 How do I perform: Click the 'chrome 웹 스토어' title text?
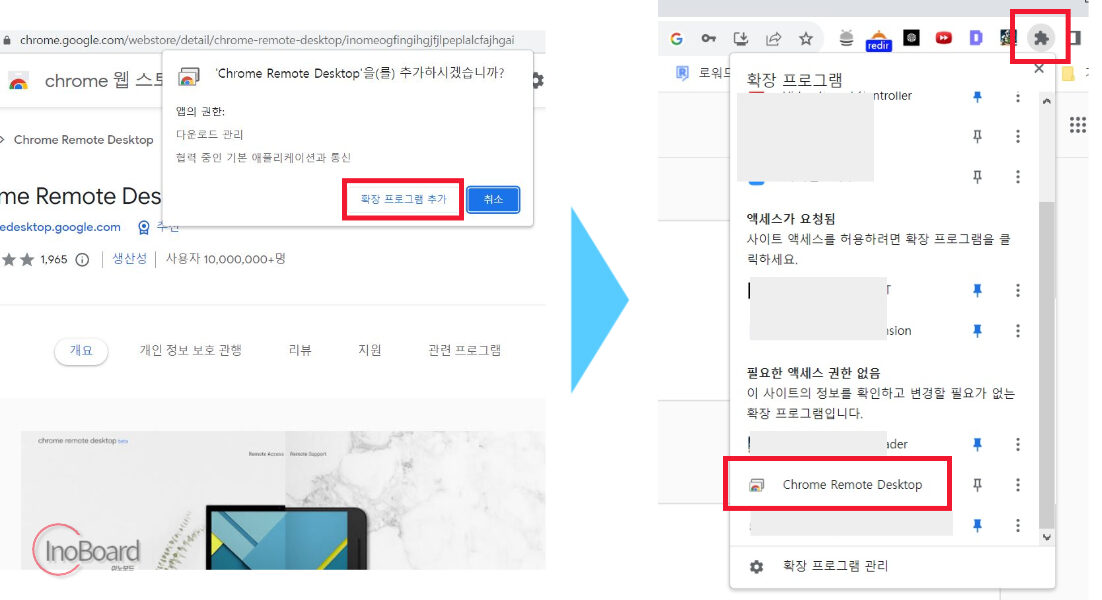click(x=104, y=81)
